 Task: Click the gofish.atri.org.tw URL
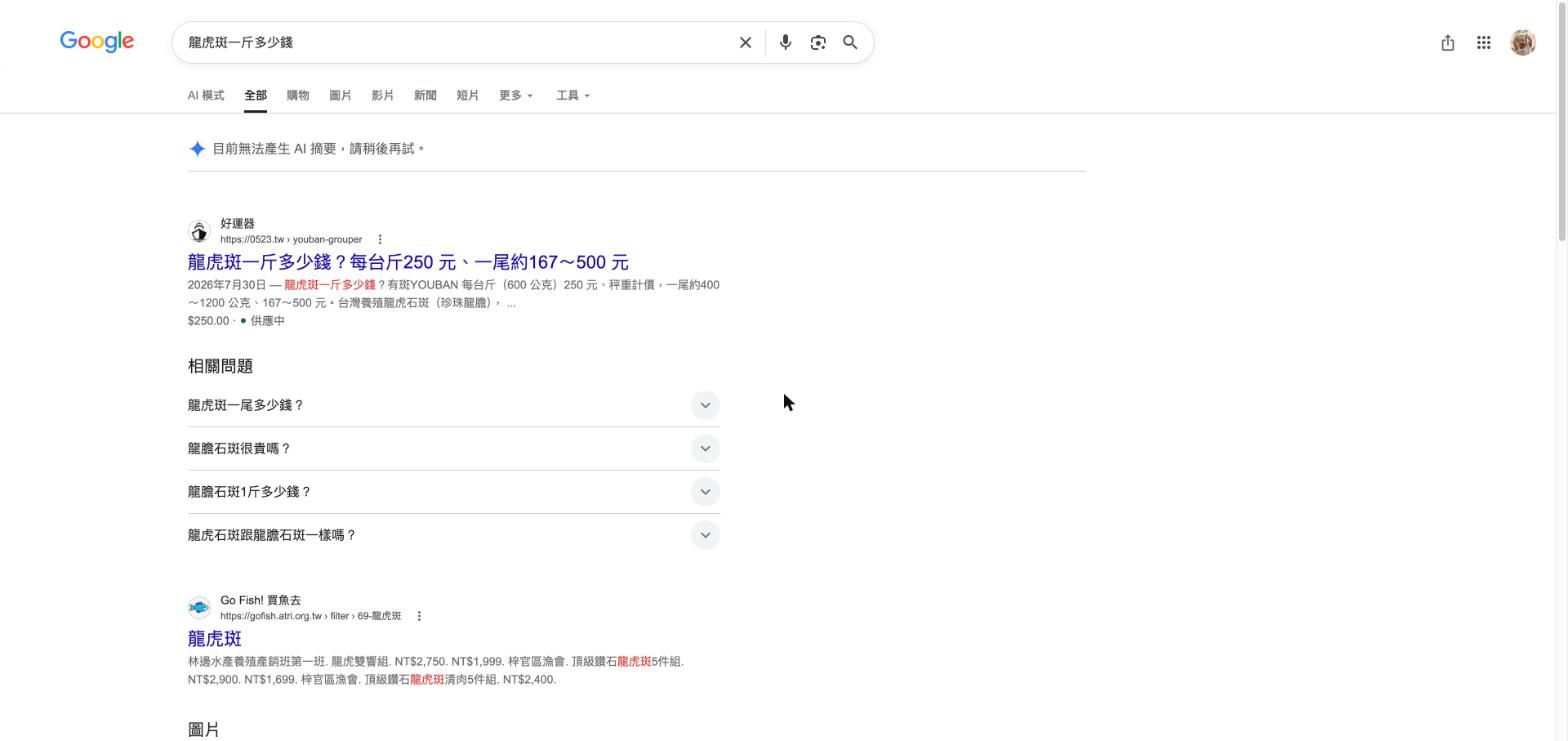(310, 616)
